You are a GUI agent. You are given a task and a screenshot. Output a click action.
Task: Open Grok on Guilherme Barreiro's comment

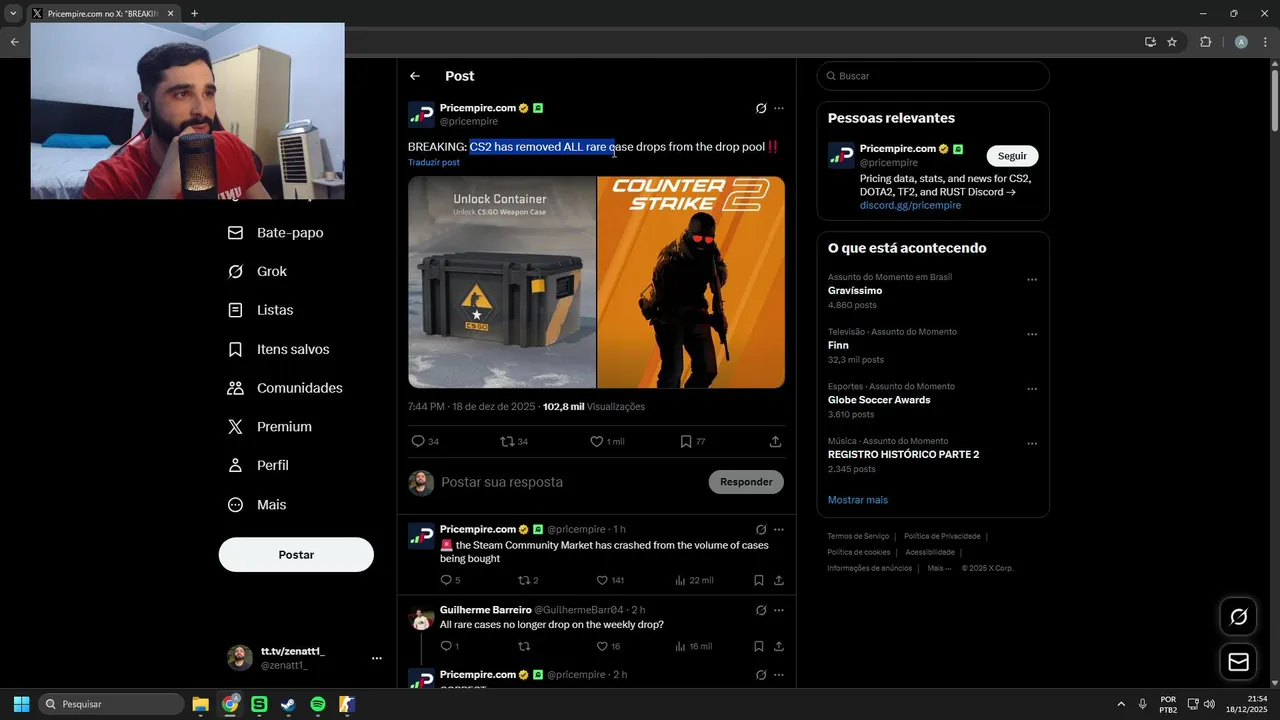coord(761,610)
